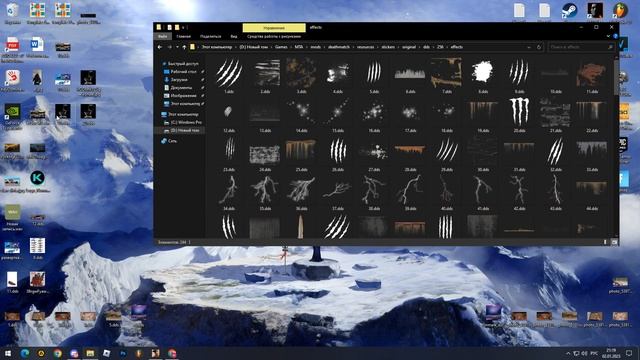Viewport: 640px width, 360px height.
Task: Click deathmatch in the address breadcrumb
Action: point(339,47)
